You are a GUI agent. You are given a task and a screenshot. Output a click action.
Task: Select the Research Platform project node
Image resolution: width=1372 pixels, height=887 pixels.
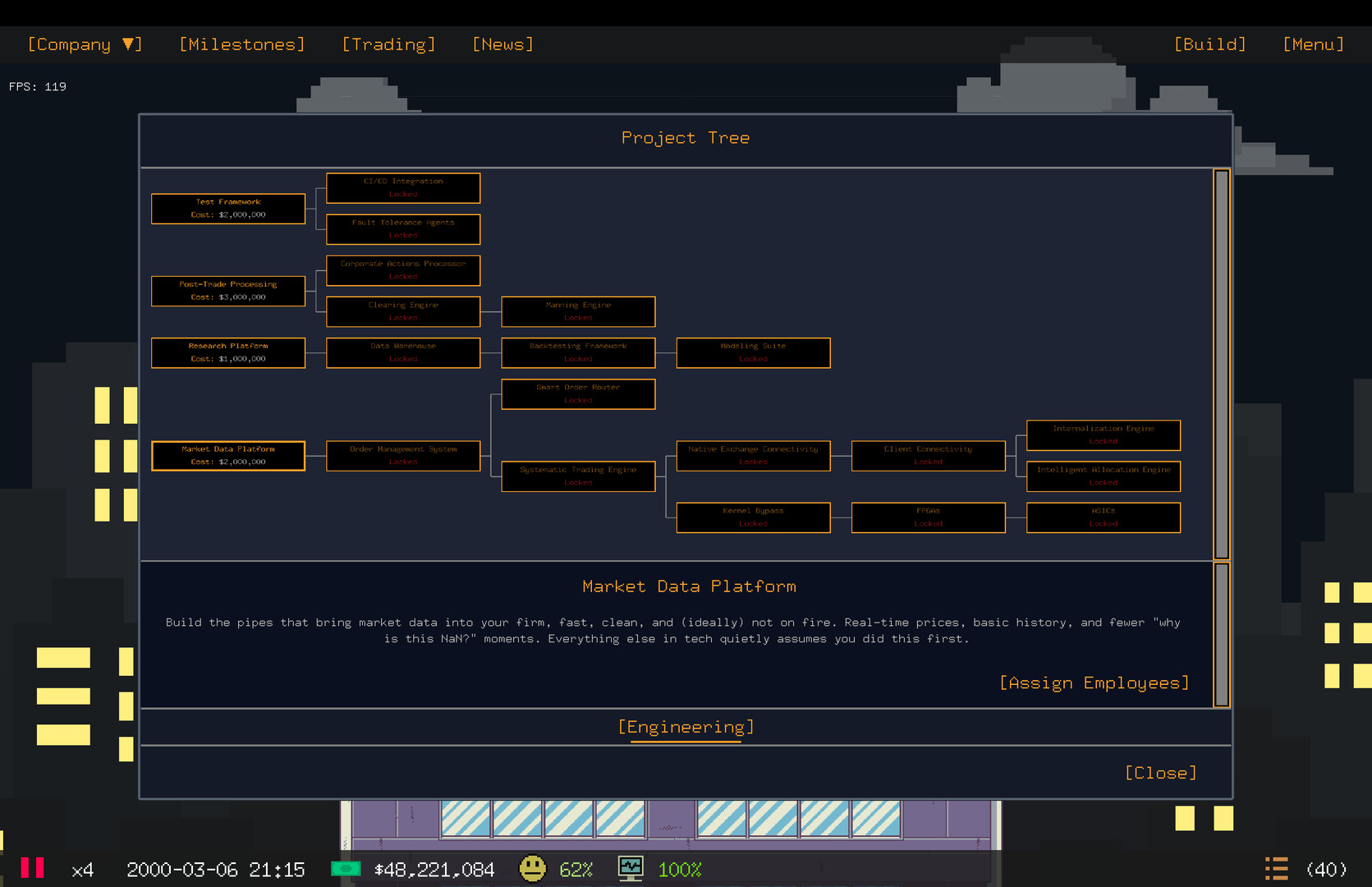(x=227, y=352)
